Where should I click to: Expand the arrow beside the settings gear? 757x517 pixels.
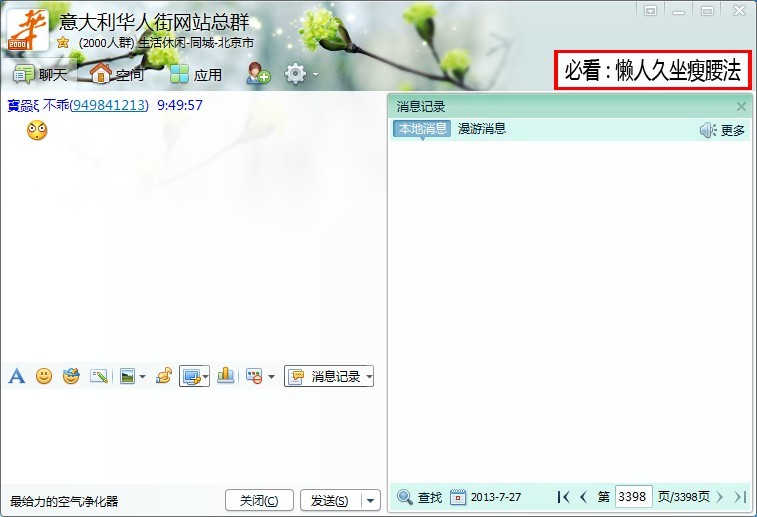[x=315, y=74]
